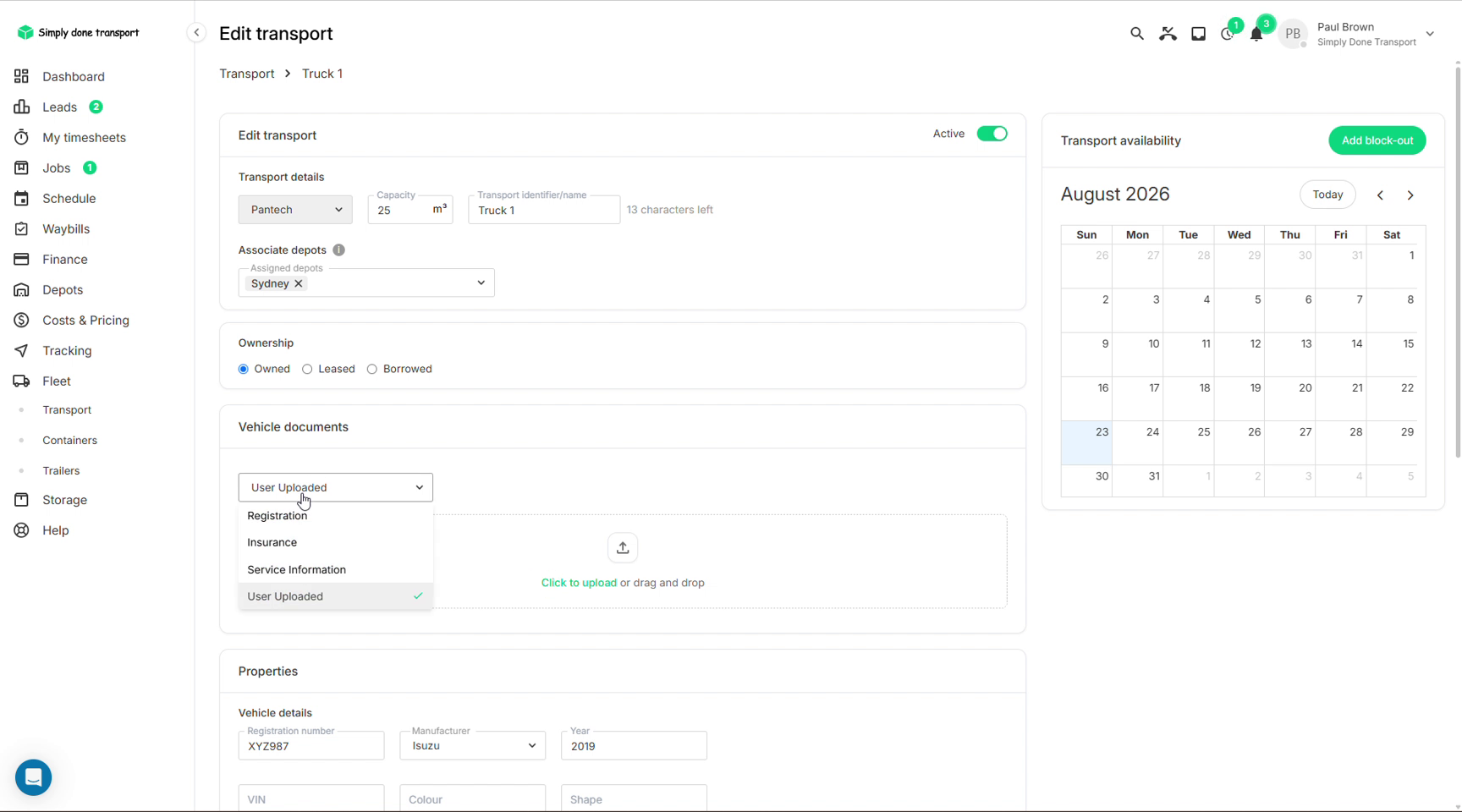Open the tablet icon in header
The image size is (1462, 812).
(x=1198, y=34)
